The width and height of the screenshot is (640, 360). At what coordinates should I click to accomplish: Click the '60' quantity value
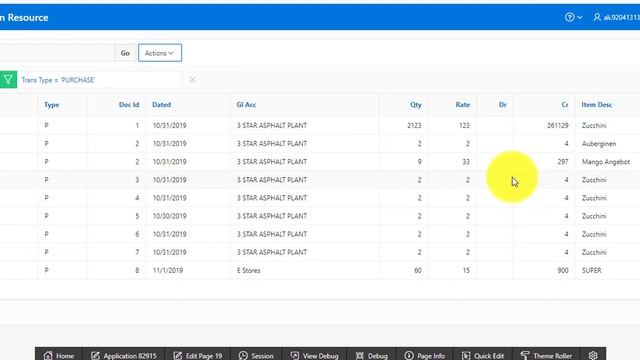click(x=418, y=270)
